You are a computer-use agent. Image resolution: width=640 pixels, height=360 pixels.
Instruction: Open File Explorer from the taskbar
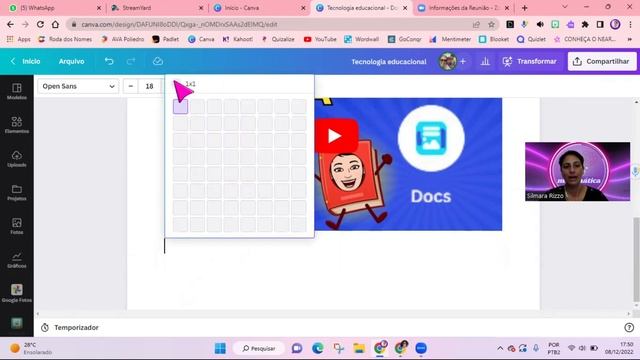click(359, 348)
